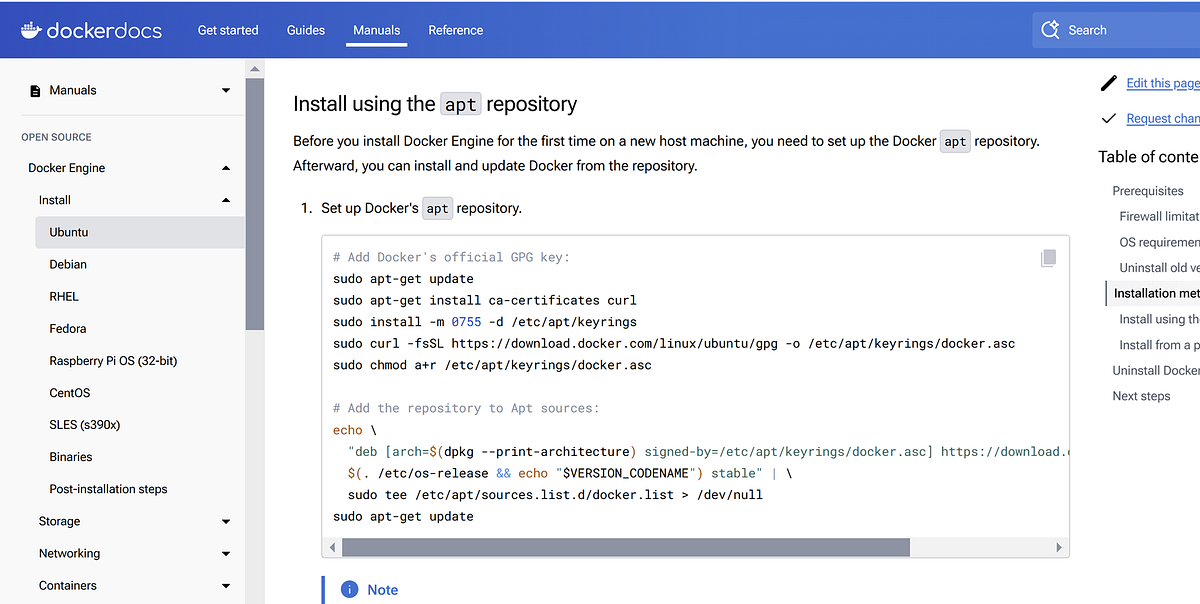Viewport: 1200px width, 604px height.
Task: Open the Prerequisites link in Table of contents
Action: [x=1147, y=190]
